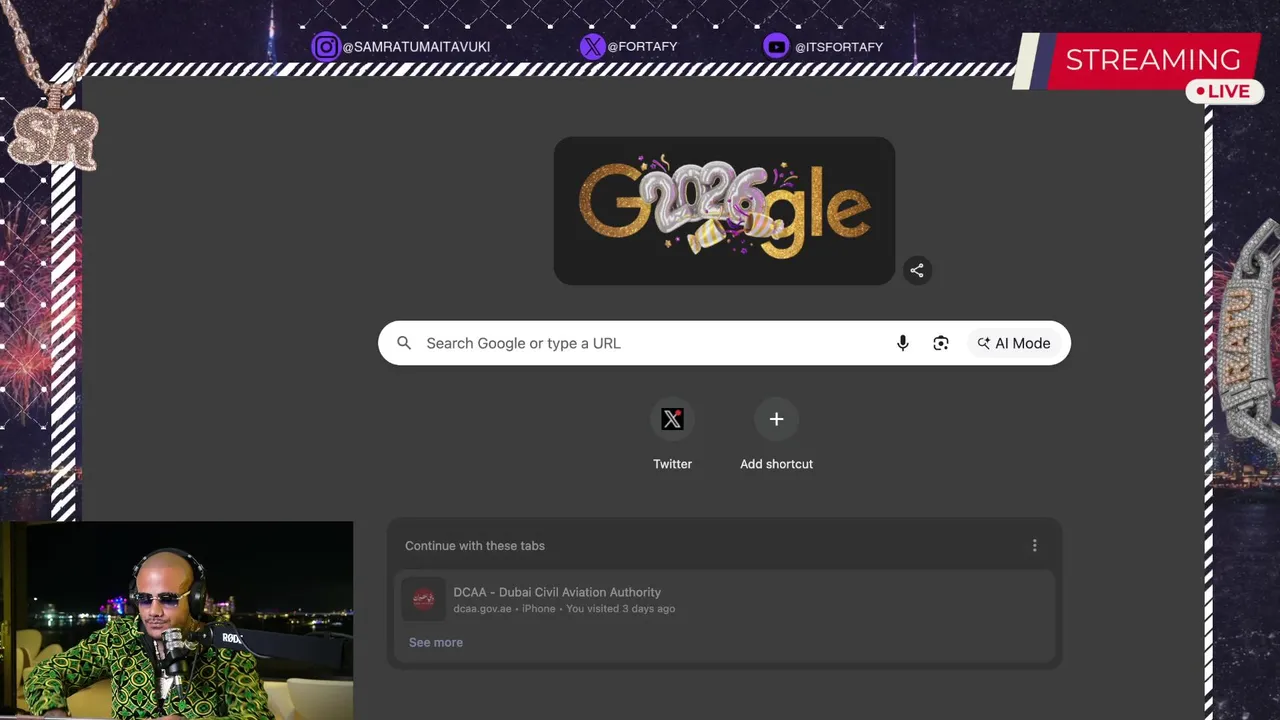Click the magnifier icon in the search box
Screen dimensions: 1280x720
tap(404, 343)
